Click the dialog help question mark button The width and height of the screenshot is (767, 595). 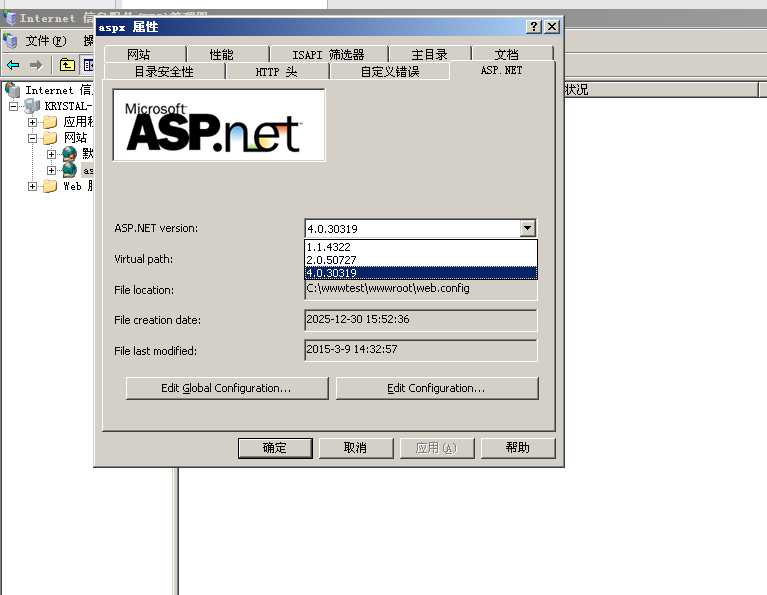pyautogui.click(x=534, y=26)
